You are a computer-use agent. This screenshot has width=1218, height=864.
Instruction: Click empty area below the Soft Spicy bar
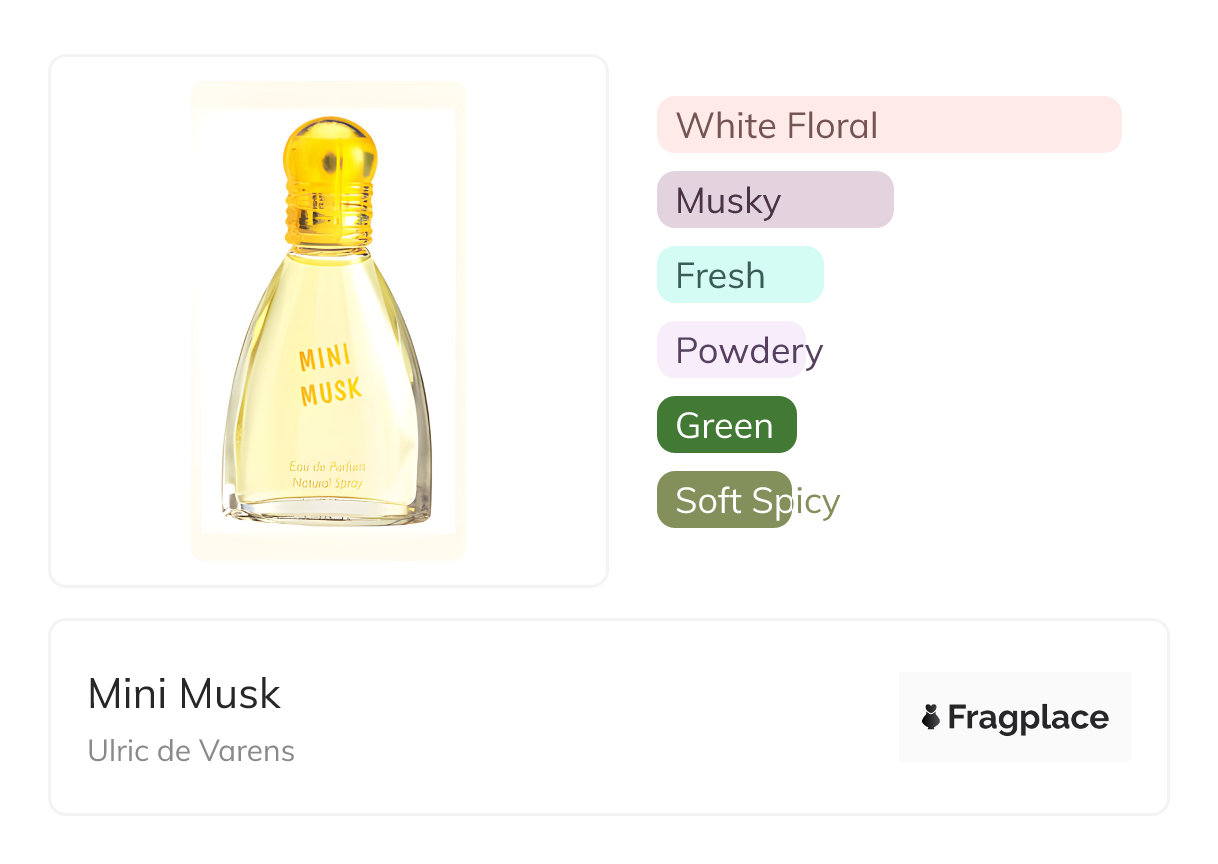click(880, 560)
